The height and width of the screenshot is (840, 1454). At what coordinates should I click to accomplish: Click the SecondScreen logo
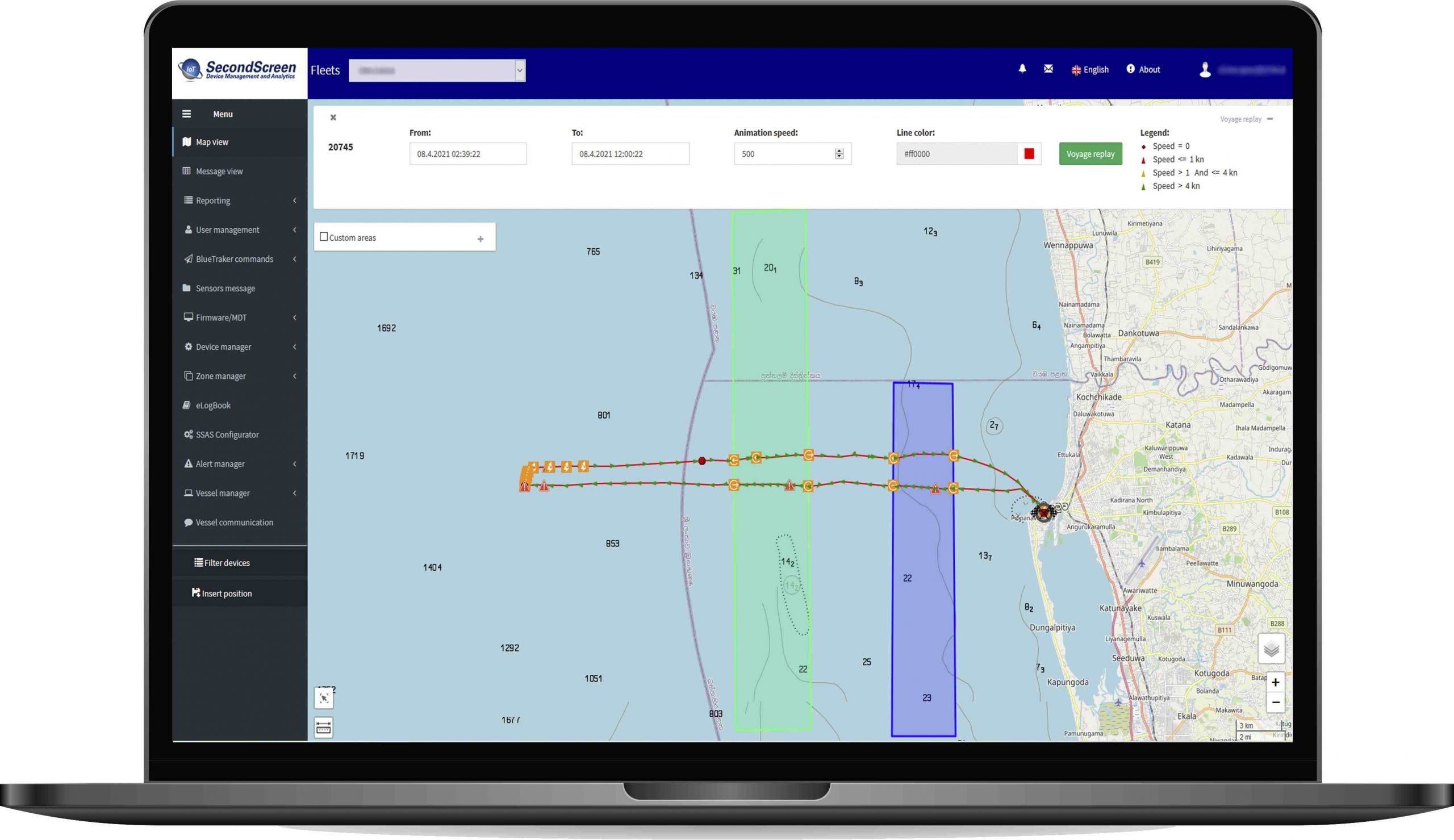pos(237,70)
